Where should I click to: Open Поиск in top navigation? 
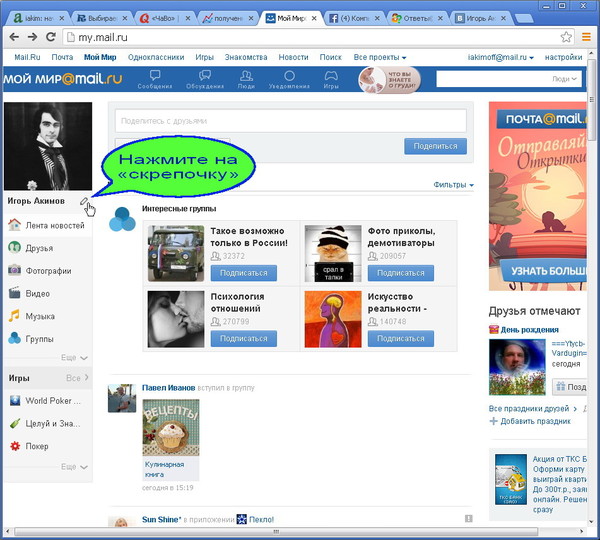tap(331, 57)
